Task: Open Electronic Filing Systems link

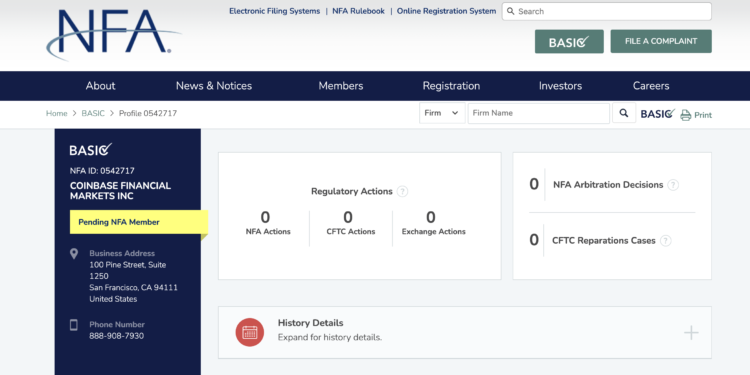Action: [x=275, y=11]
